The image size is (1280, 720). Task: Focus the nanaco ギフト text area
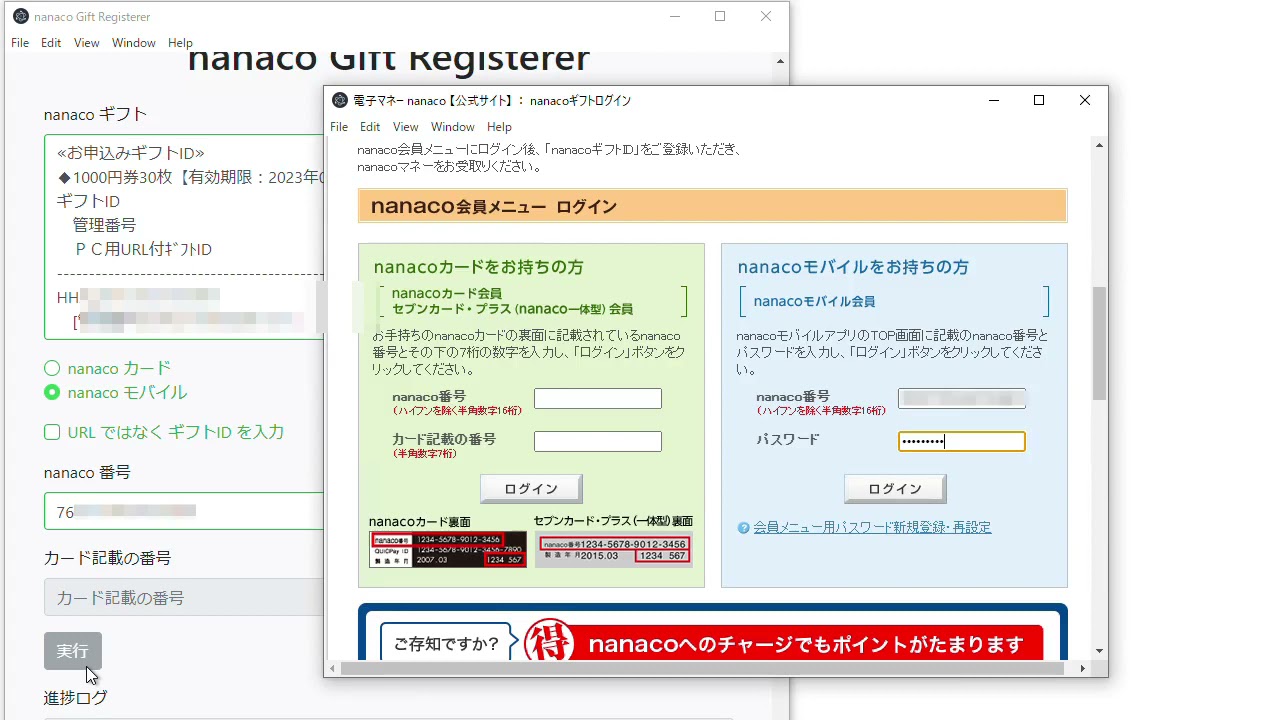[x=184, y=237]
